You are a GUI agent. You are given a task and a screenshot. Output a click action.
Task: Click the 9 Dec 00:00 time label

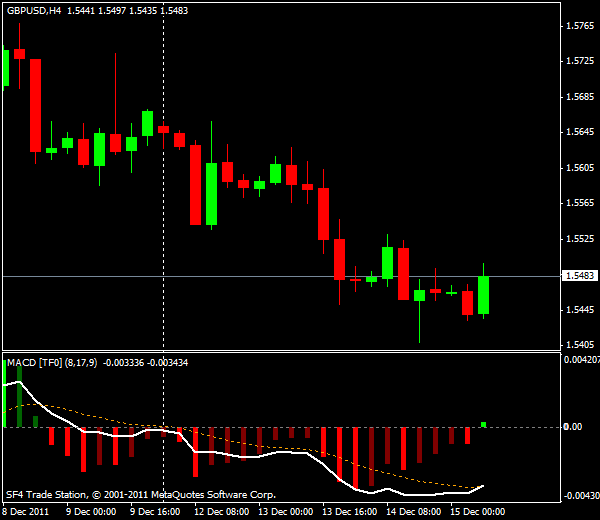pyautogui.click(x=91, y=512)
